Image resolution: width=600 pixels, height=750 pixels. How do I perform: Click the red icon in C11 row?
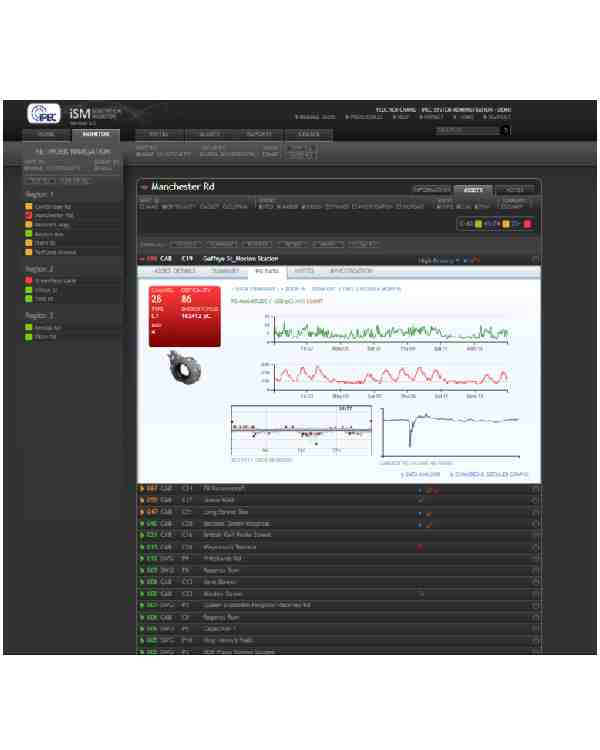pos(436,490)
